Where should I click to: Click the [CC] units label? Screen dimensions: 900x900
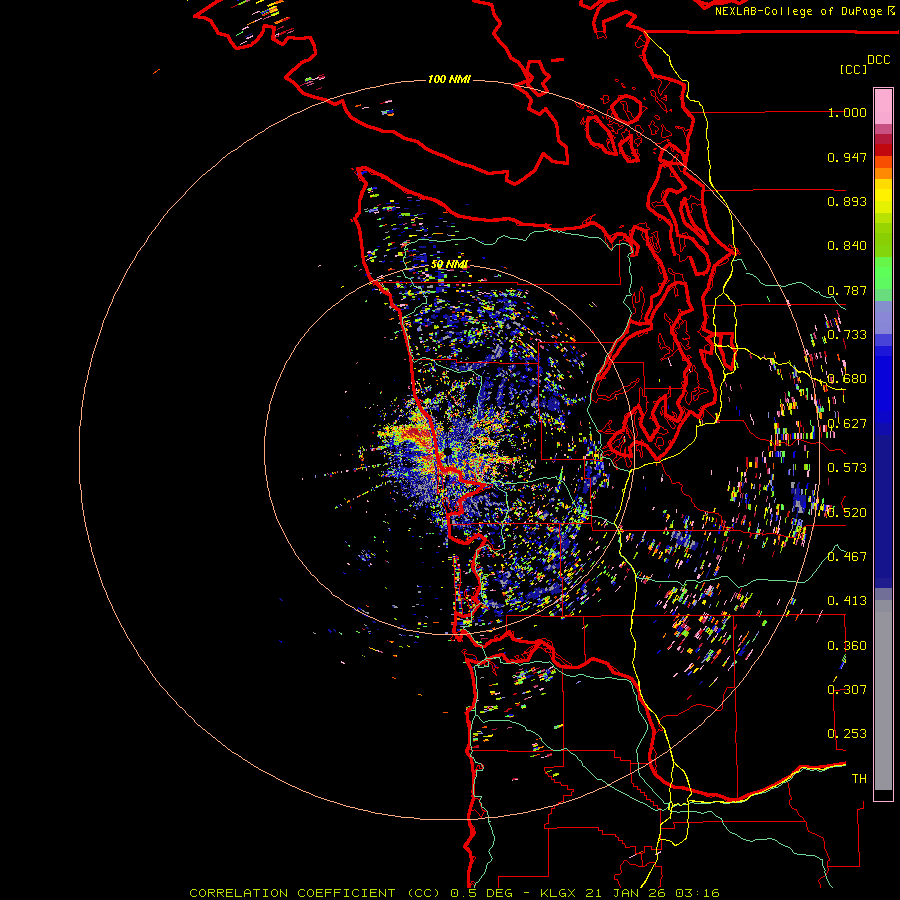[x=853, y=69]
